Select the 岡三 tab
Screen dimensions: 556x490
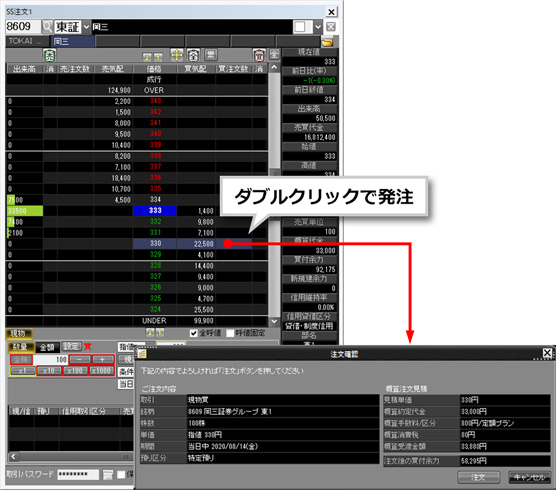(x=73, y=41)
